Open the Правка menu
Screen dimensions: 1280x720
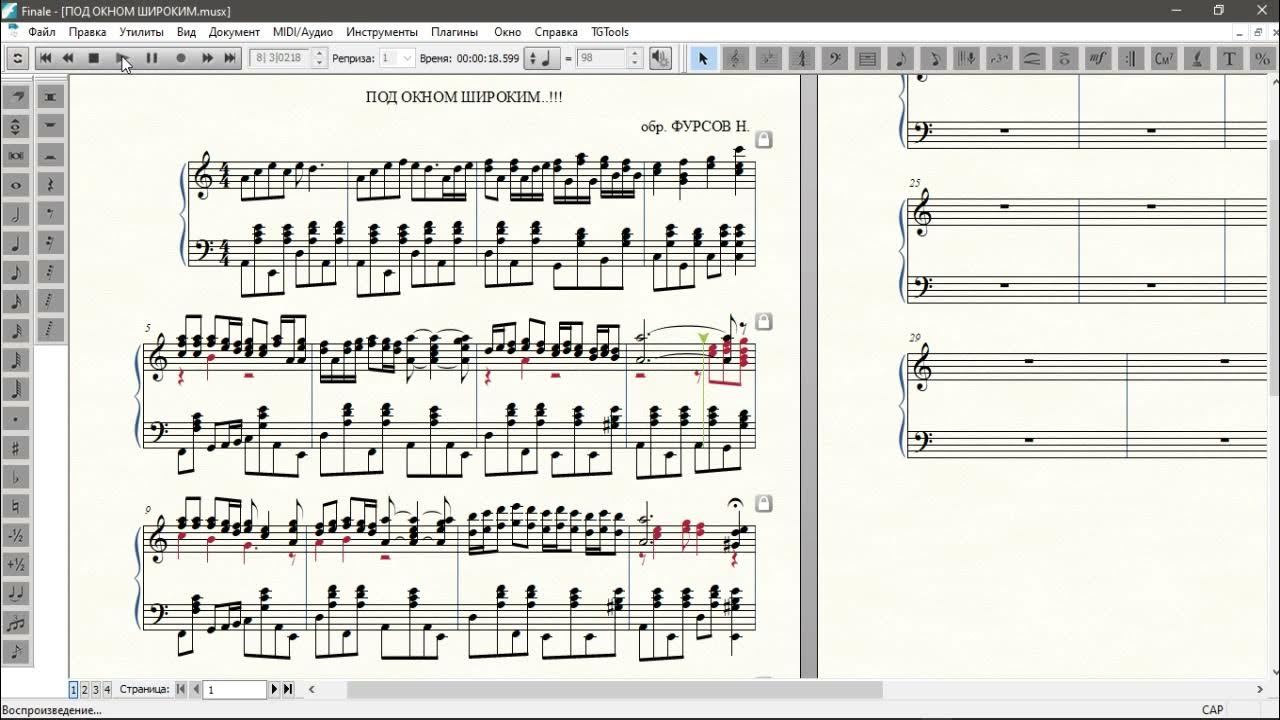(x=88, y=32)
